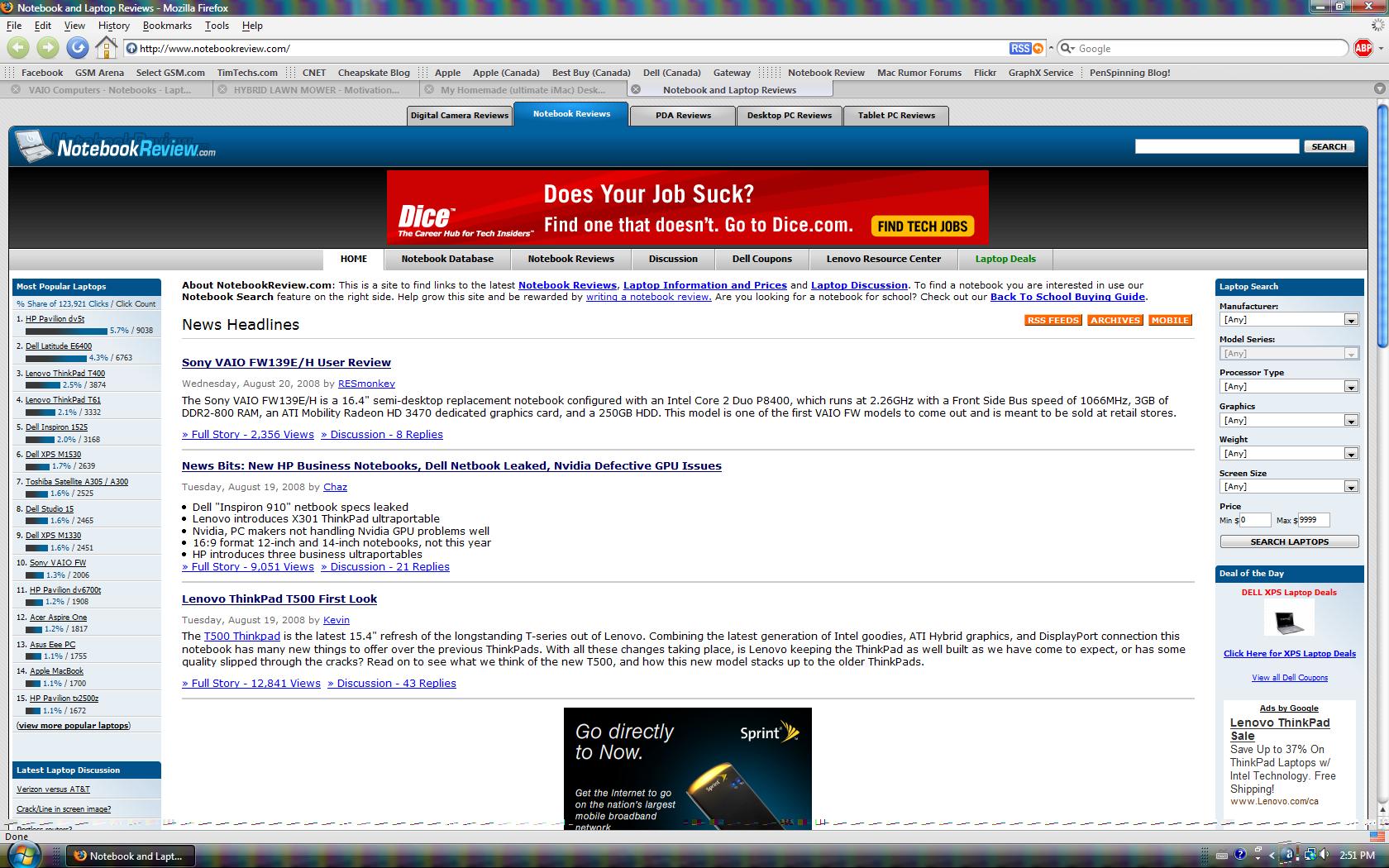Open the Processor Type dropdown
The height and width of the screenshot is (868, 1389).
coord(1289,386)
